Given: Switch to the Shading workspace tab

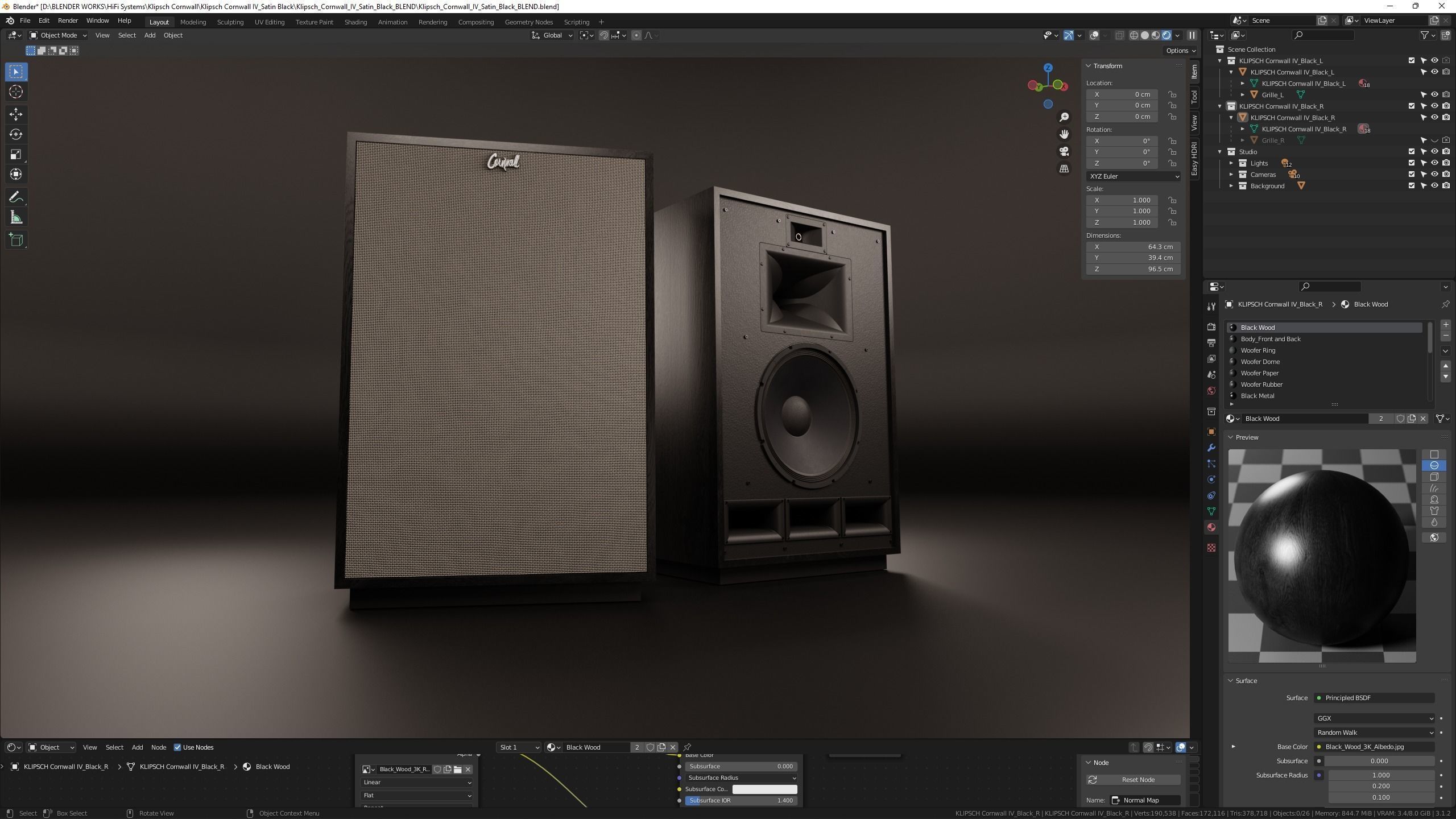Looking at the screenshot, I should (355, 22).
